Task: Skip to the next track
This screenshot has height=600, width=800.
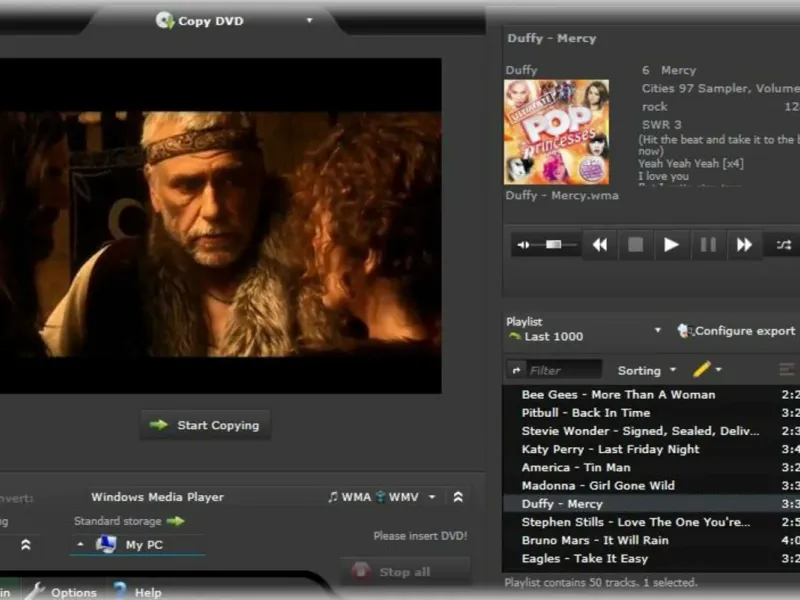Action: [x=744, y=245]
